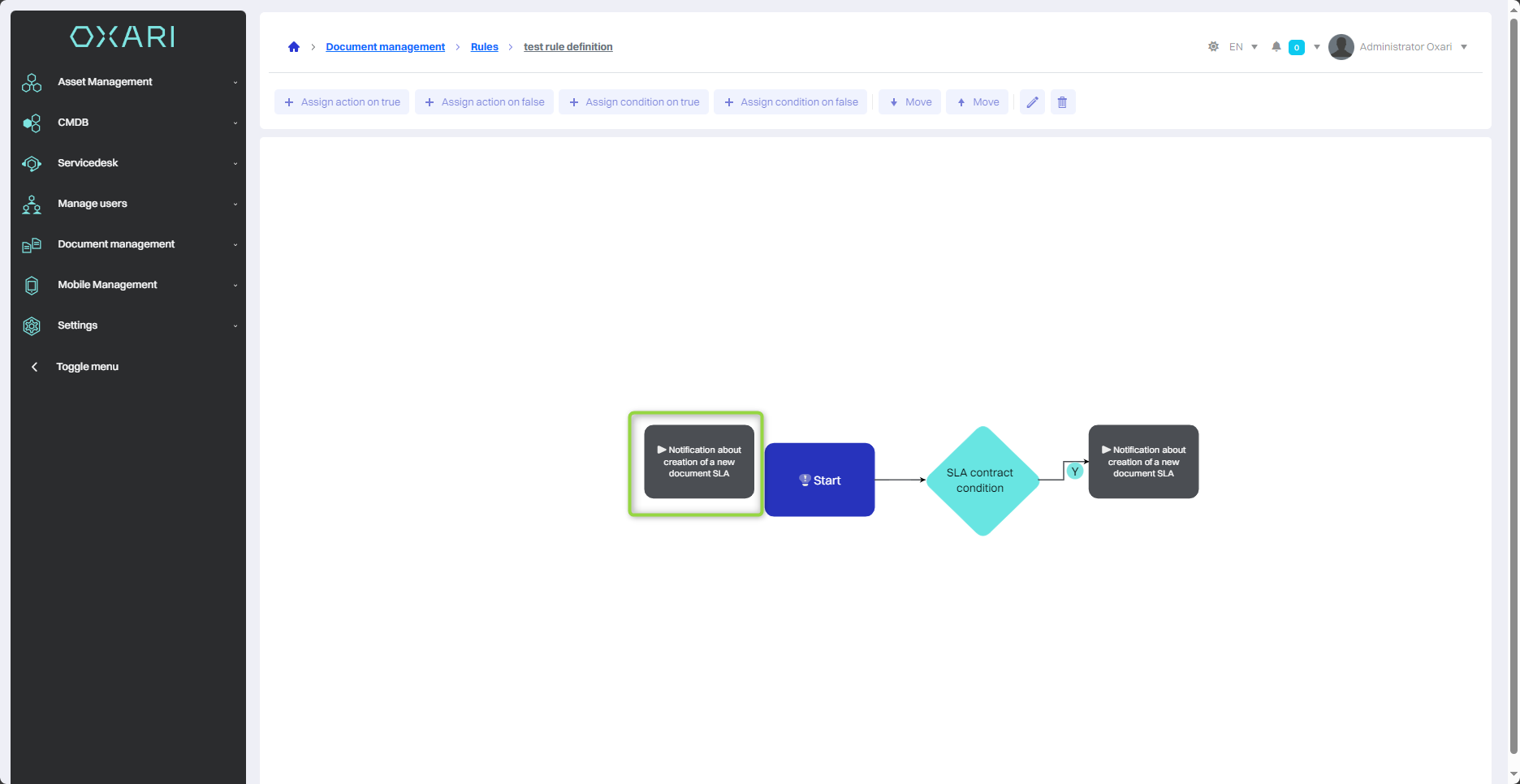Click the pencil edit icon in toolbar
The image size is (1520, 784).
(x=1032, y=102)
